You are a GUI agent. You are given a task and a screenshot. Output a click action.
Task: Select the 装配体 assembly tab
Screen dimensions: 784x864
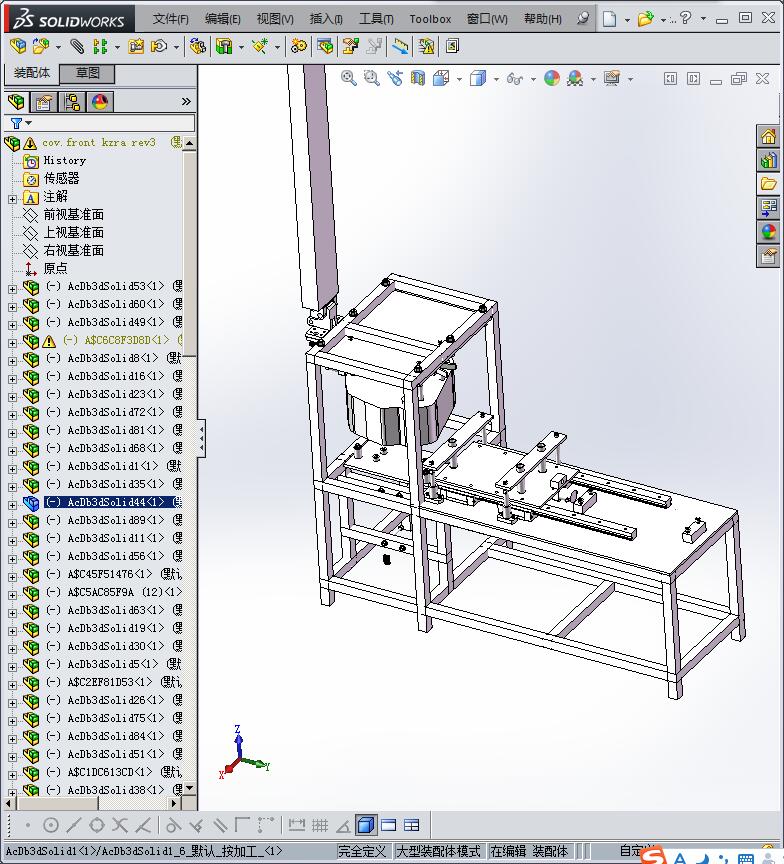coord(32,73)
